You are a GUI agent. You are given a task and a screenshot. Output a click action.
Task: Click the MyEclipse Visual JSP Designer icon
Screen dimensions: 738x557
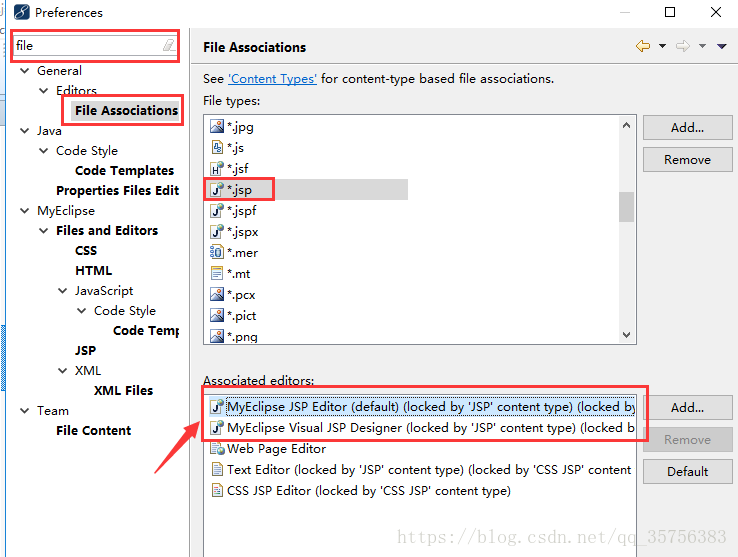click(217, 428)
